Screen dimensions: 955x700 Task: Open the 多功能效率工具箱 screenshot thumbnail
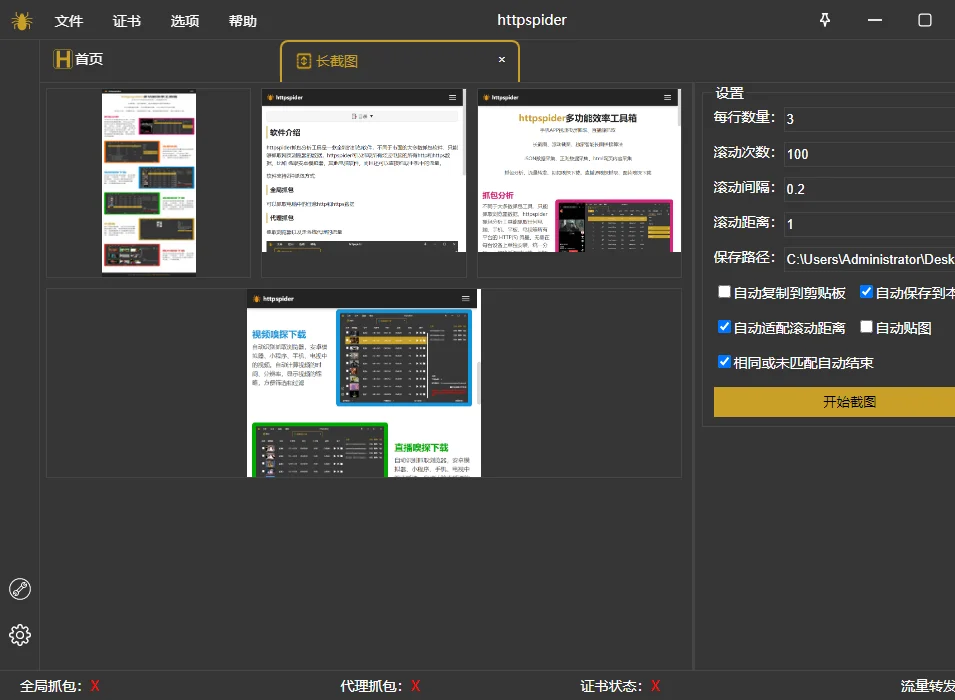pyautogui.click(x=579, y=171)
